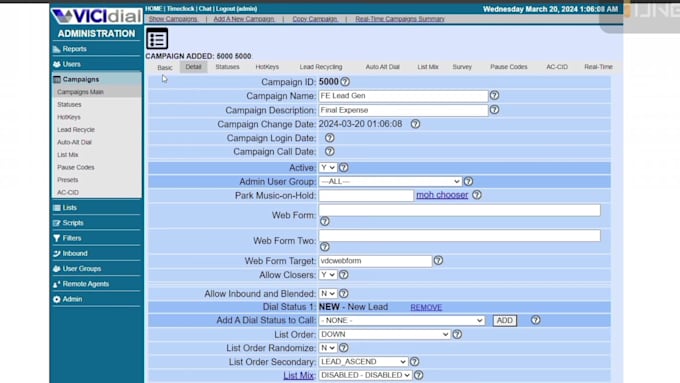The image size is (680, 383).
Task: Click the VICIdial logo
Action: 96,16
